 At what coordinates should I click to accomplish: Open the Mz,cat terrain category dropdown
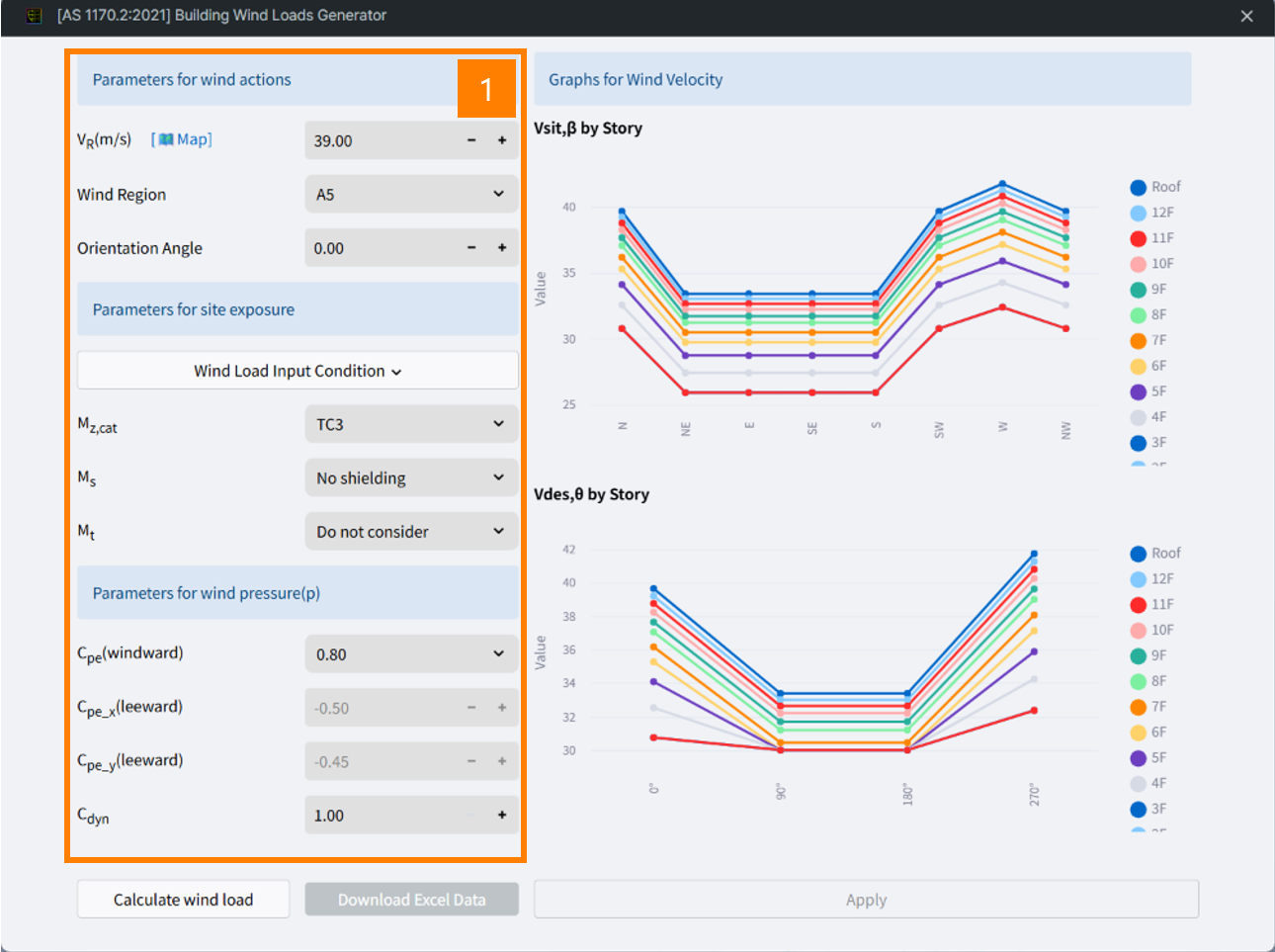(x=411, y=423)
